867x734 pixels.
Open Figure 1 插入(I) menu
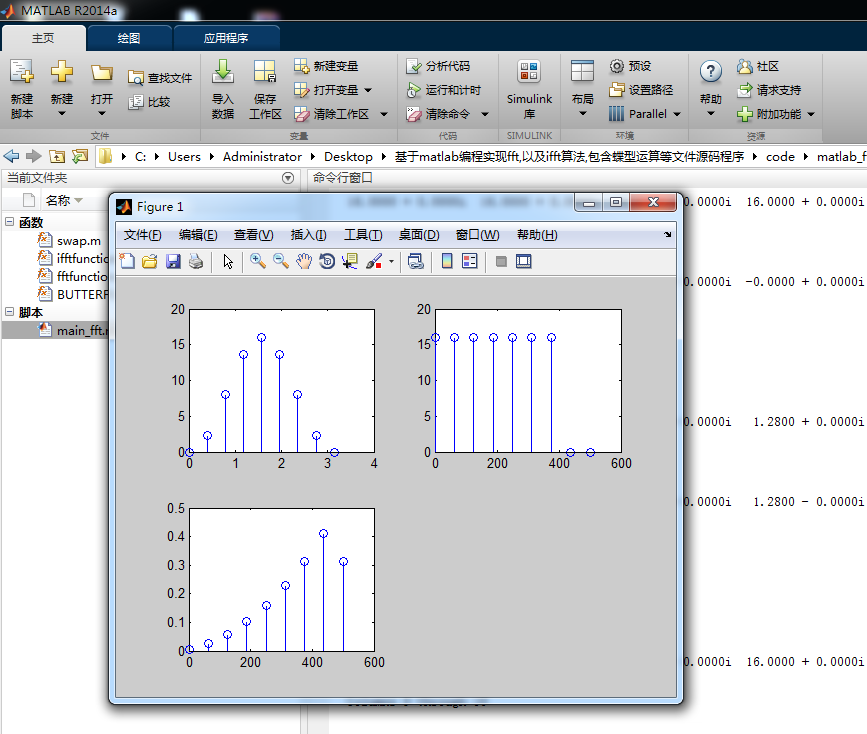309,235
